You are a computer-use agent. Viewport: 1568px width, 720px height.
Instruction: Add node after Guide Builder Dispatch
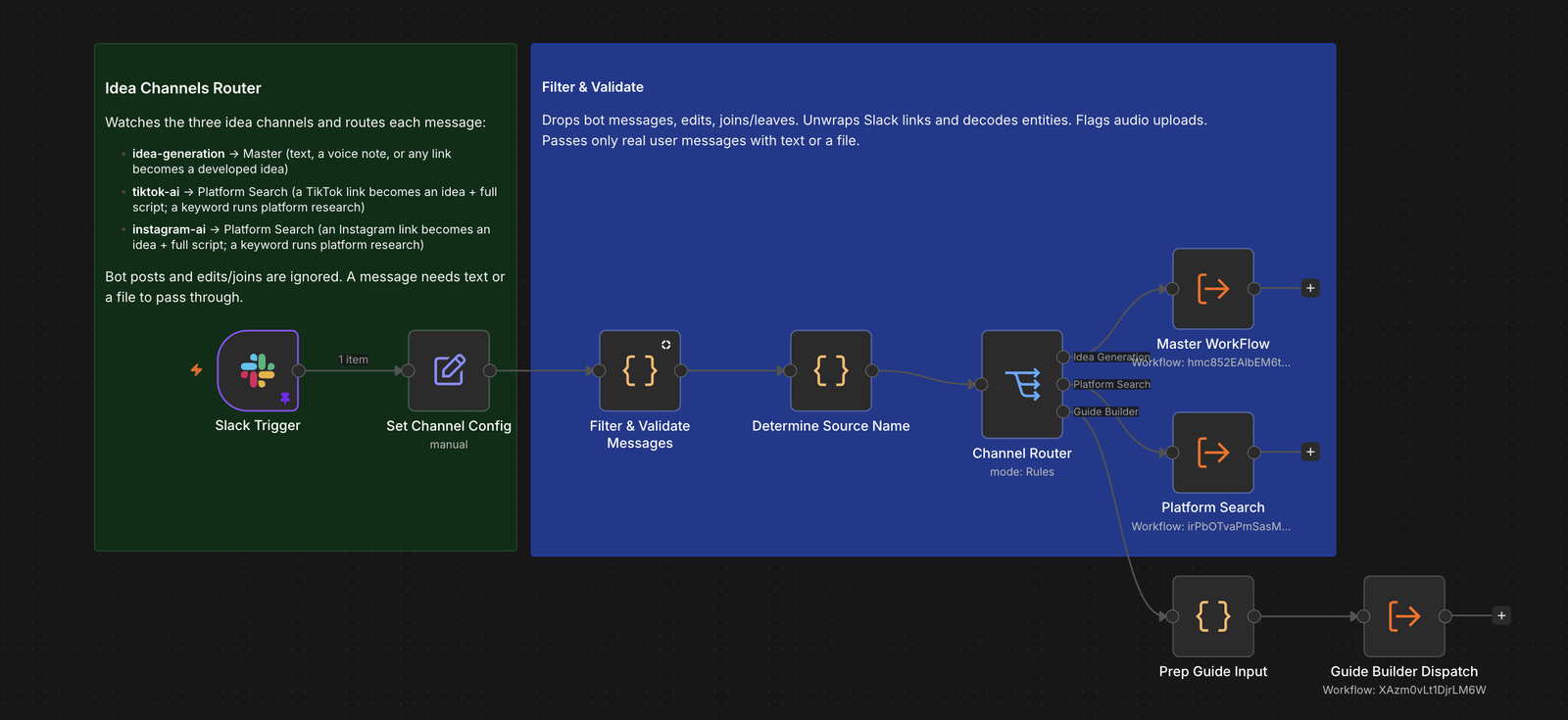point(1501,615)
